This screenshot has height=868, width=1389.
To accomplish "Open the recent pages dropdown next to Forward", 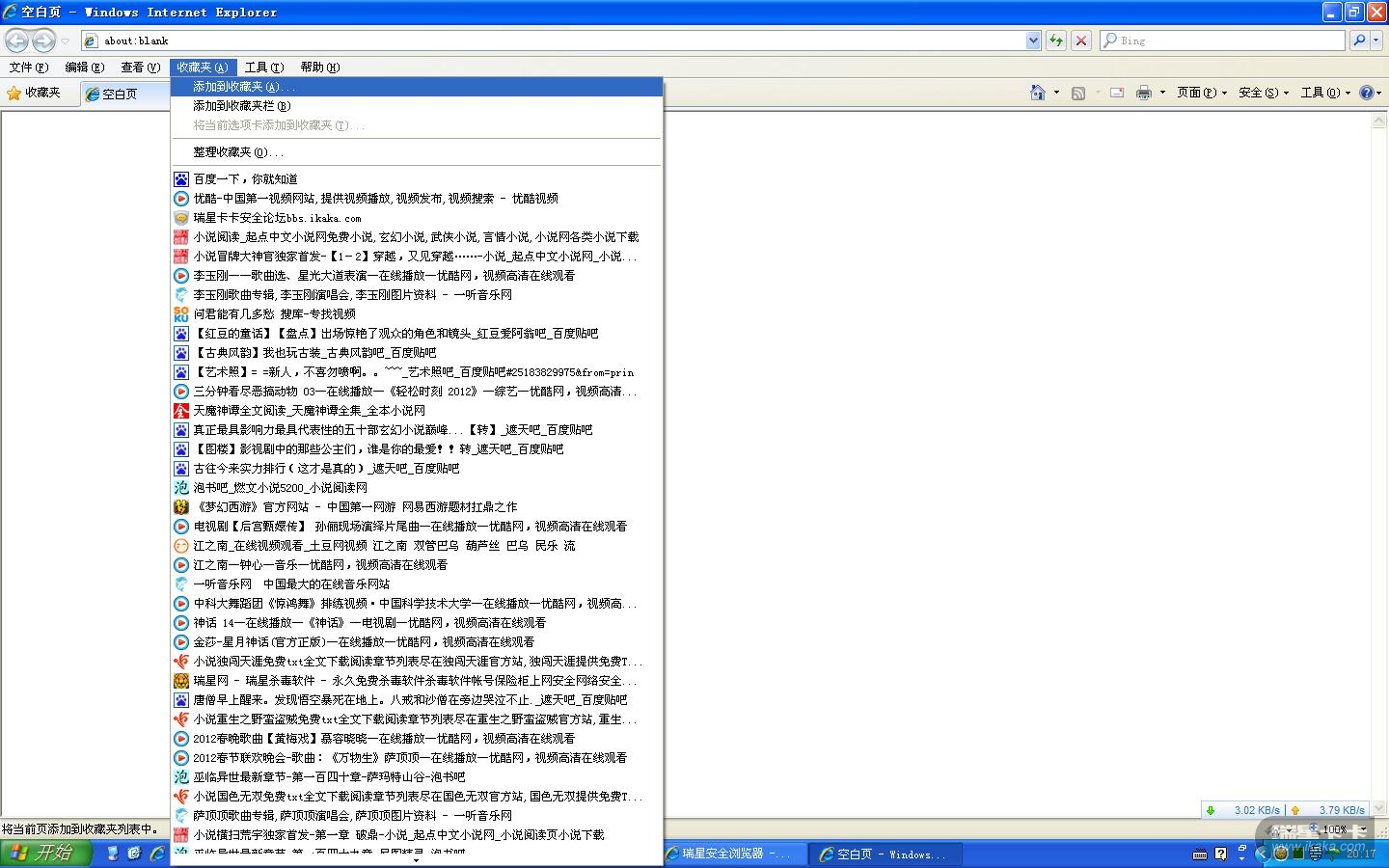I will coord(66,41).
